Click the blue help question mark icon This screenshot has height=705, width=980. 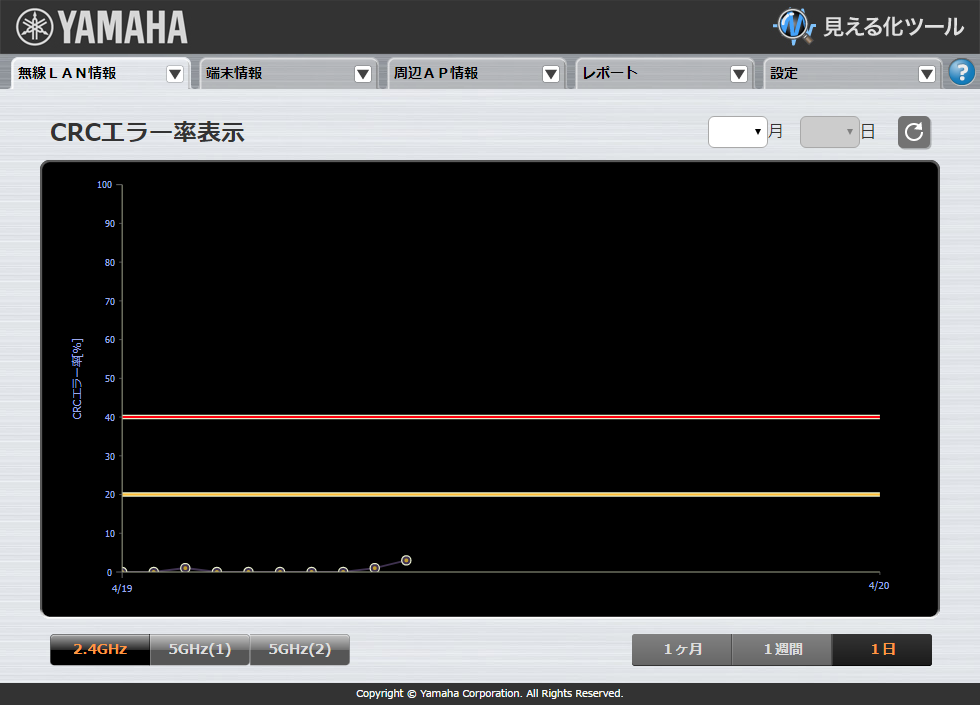tap(961, 72)
